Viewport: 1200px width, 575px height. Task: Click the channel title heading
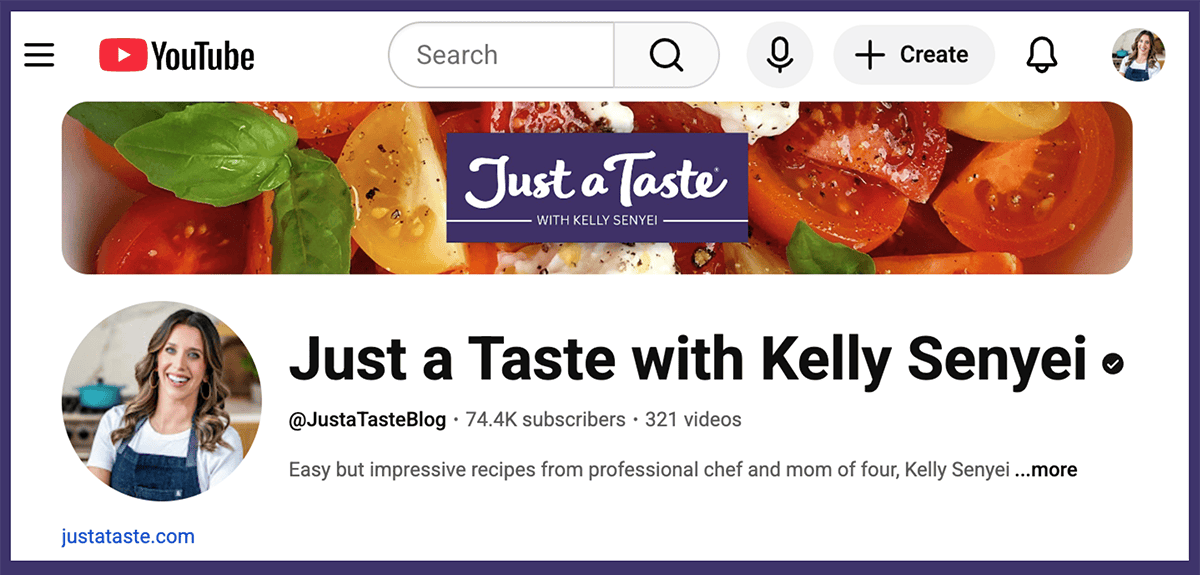(687, 359)
